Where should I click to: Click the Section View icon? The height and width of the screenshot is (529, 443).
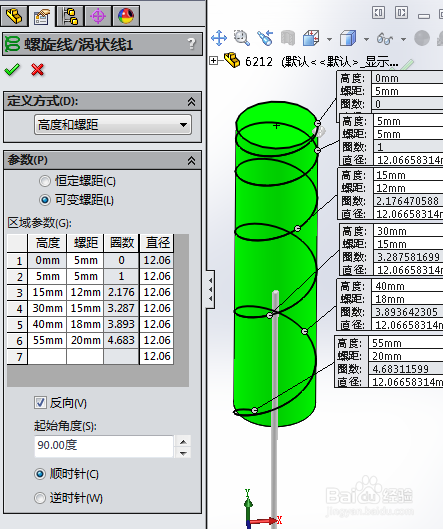[288, 38]
